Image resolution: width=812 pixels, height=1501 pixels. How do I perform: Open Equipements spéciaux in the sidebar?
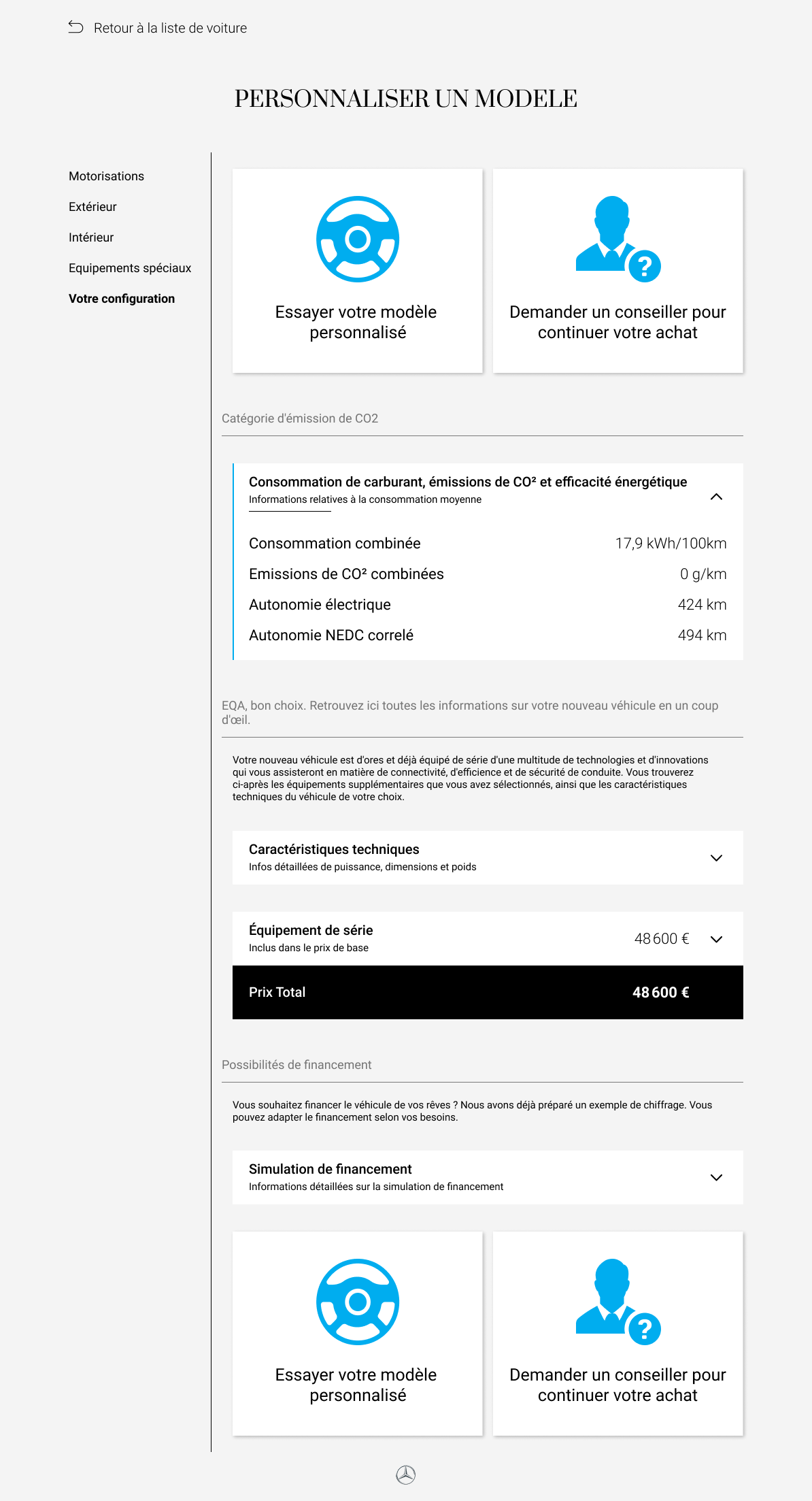click(130, 268)
